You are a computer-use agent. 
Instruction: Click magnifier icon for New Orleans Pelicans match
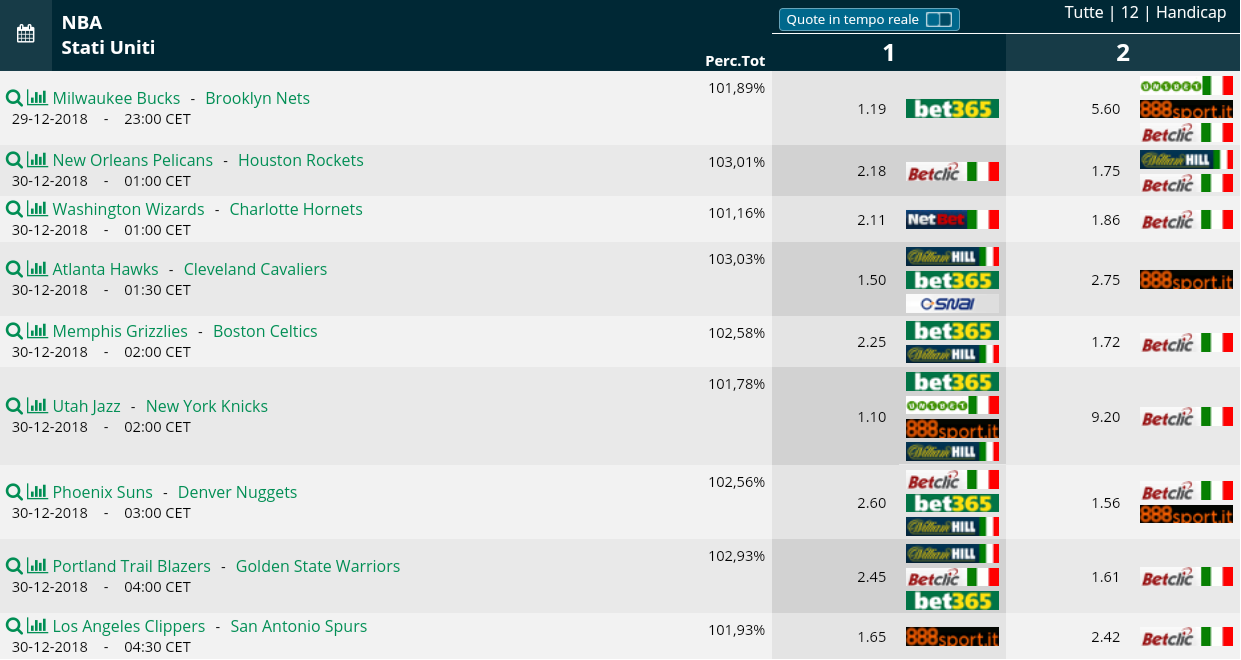(14, 160)
